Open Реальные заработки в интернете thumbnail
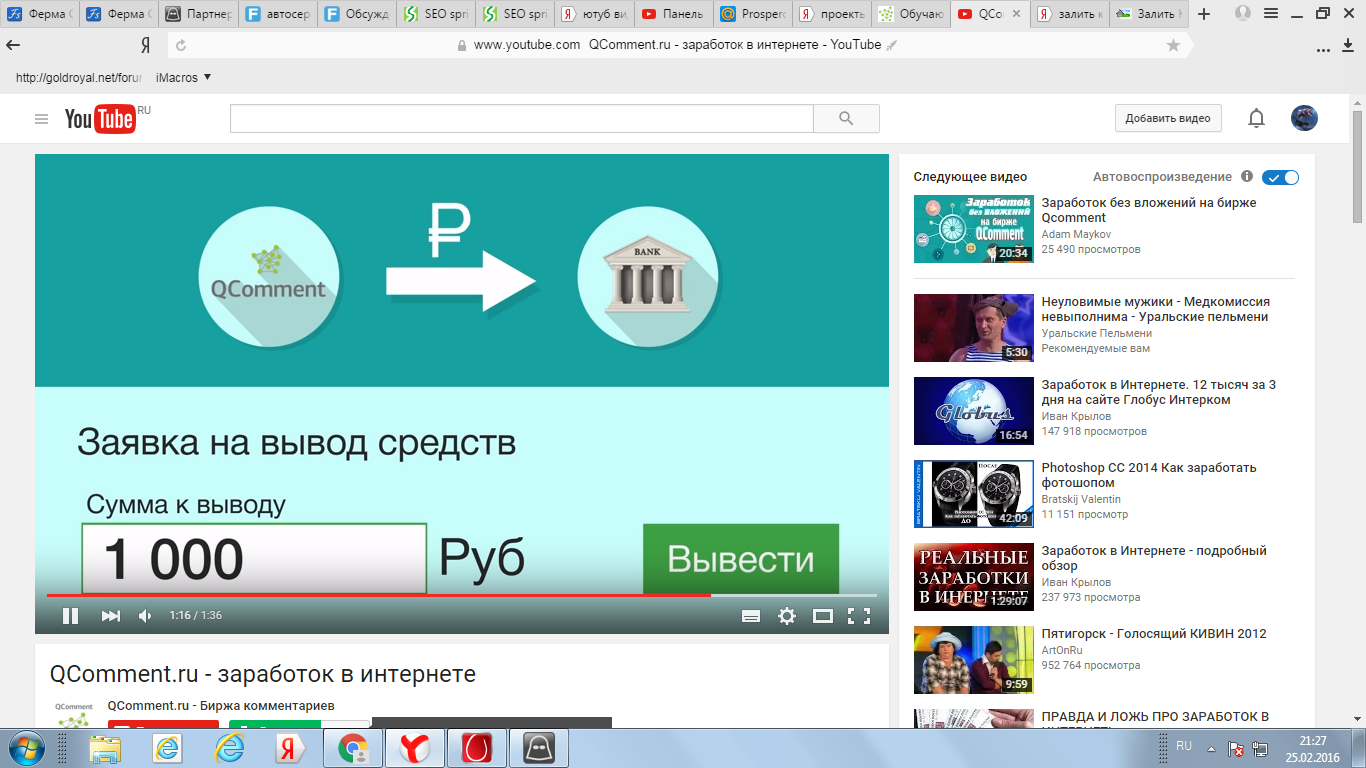 point(974,577)
